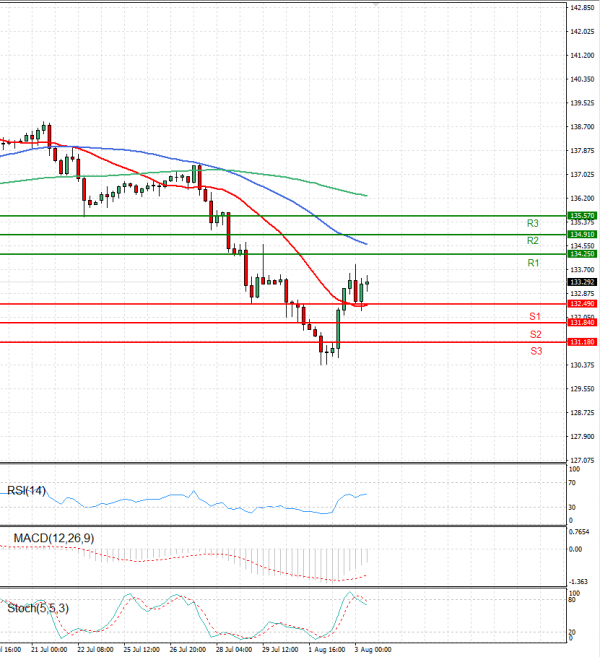Select the 135.570 price level tag
600x657 pixels.
(x=582, y=216)
